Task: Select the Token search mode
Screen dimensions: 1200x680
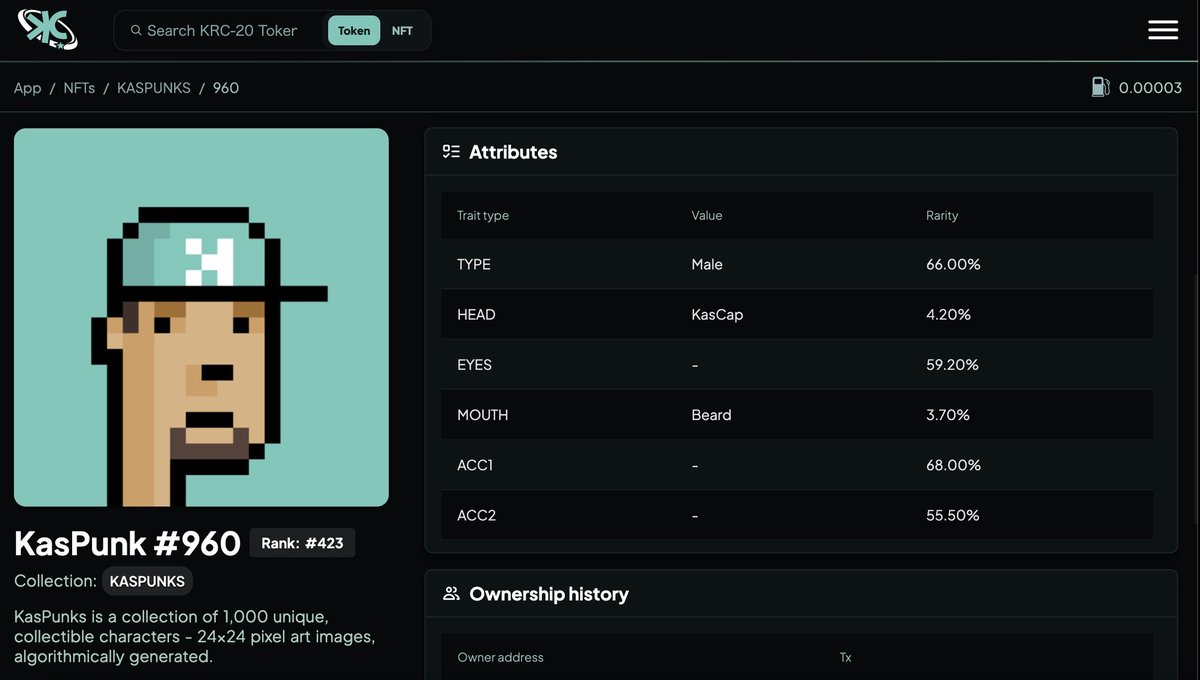Action: click(x=353, y=30)
